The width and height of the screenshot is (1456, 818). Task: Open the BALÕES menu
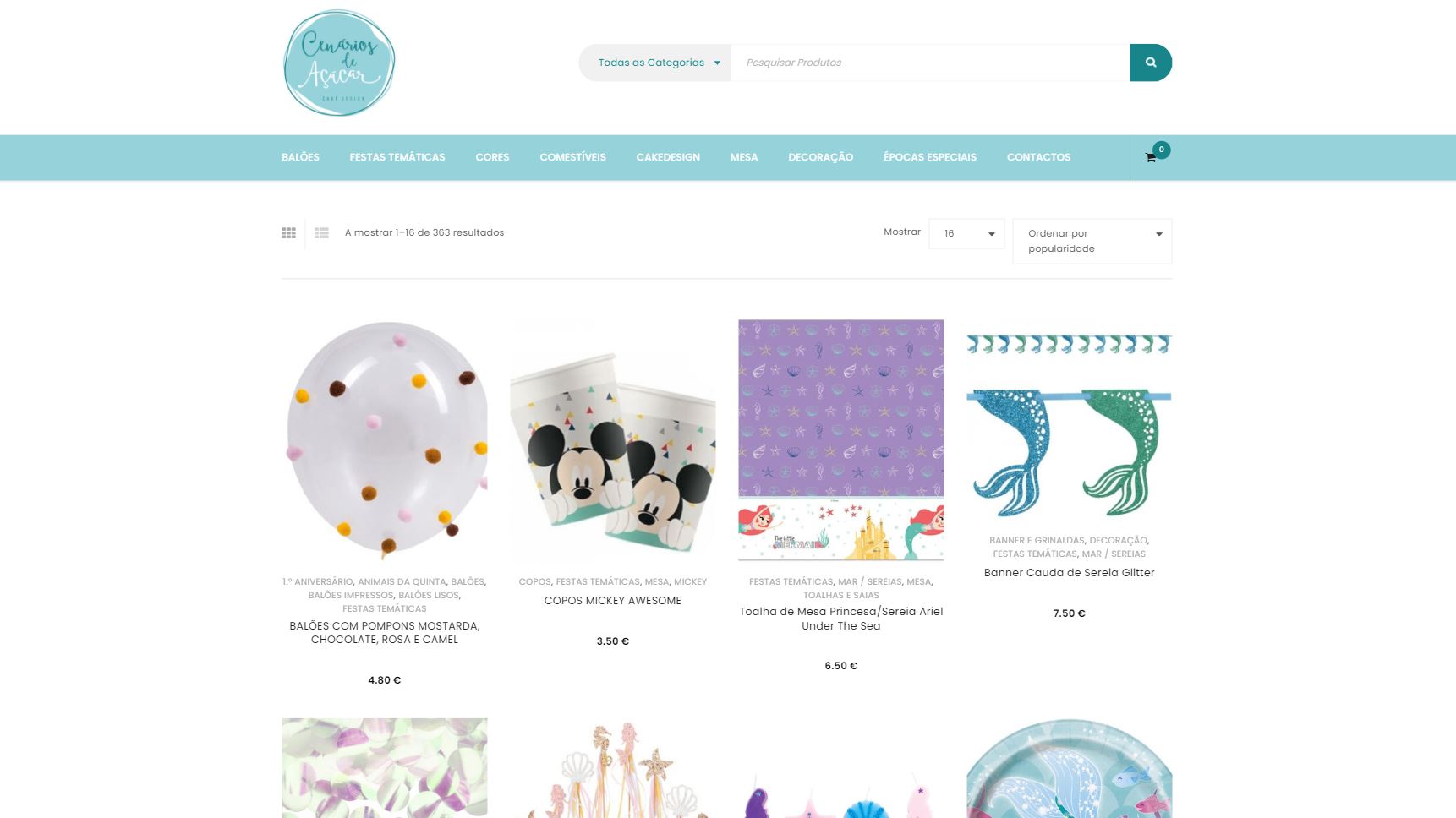[x=300, y=157]
